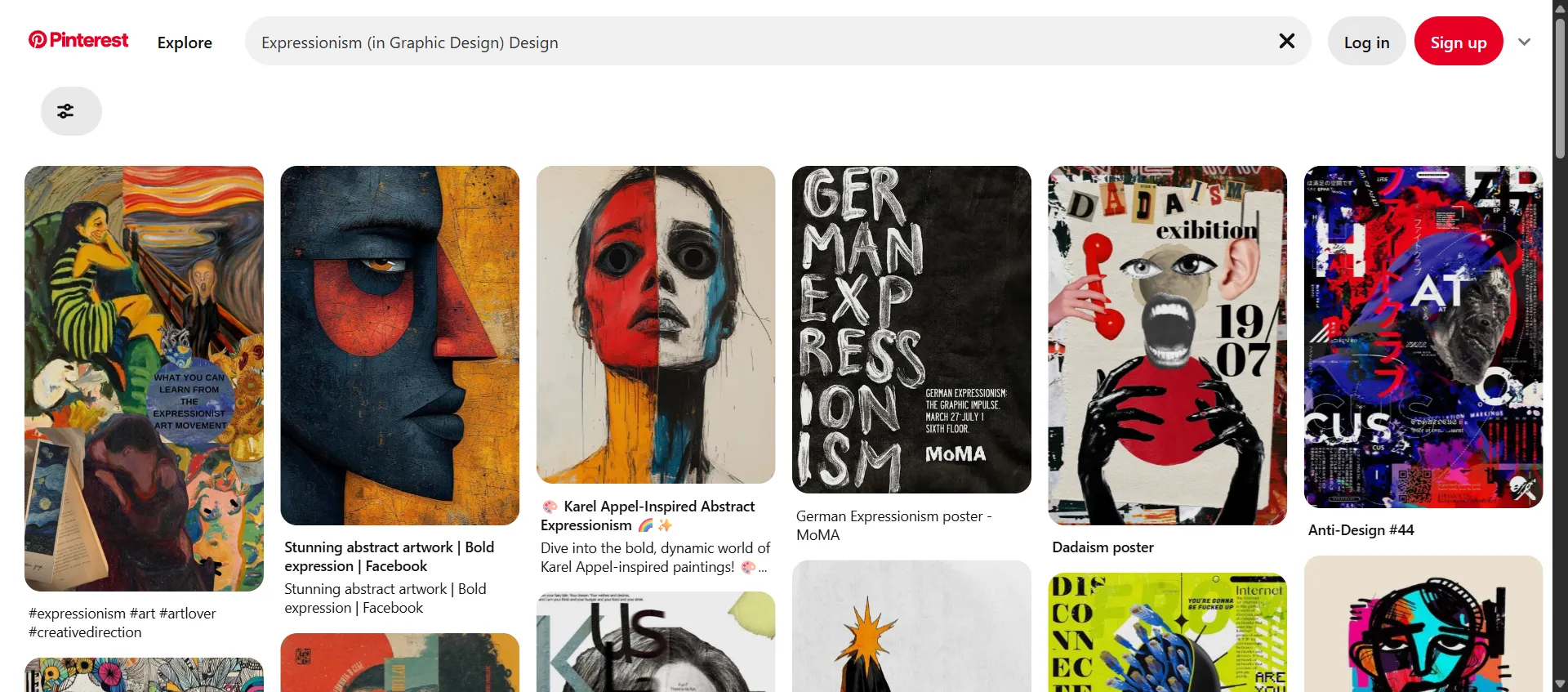Open the Dadaism exhibition poster image
Image resolution: width=1568 pixels, height=692 pixels.
pyautogui.click(x=1167, y=346)
